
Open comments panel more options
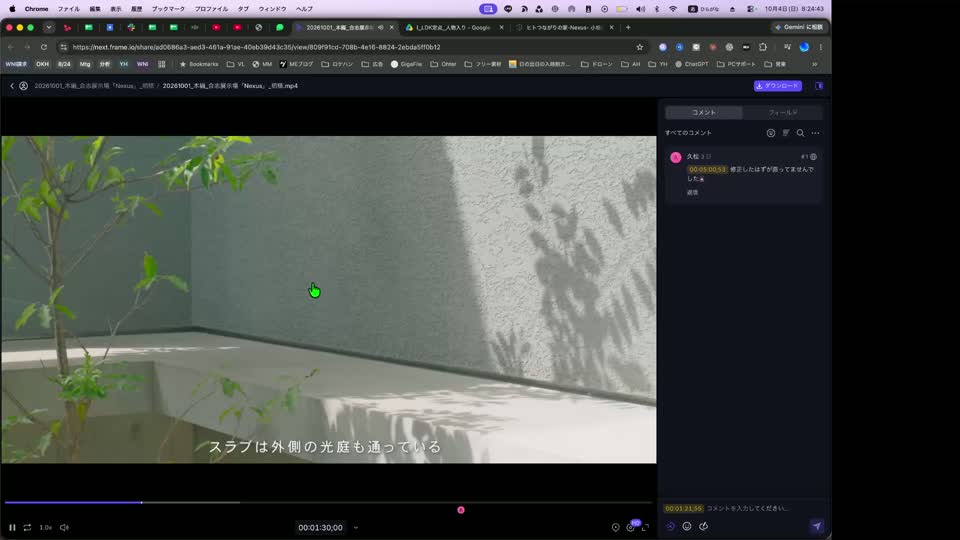[816, 133]
